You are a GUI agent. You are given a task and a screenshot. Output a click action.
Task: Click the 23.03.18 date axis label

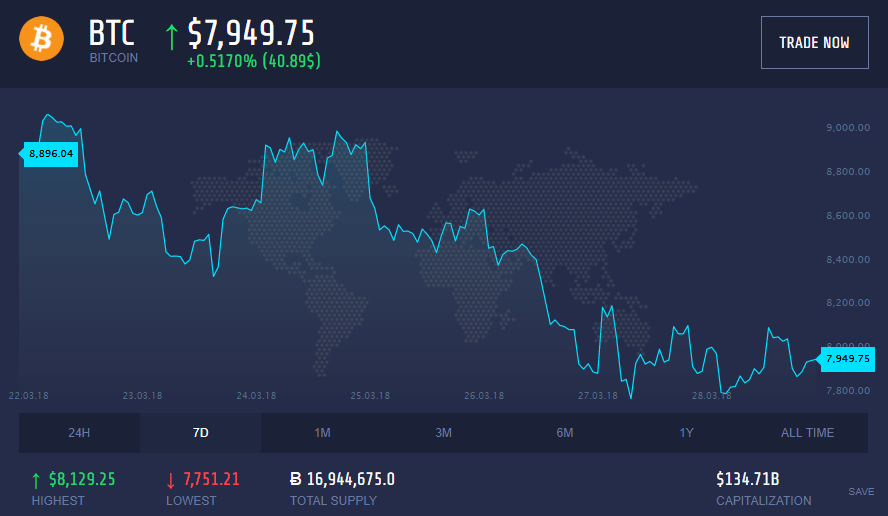142,395
